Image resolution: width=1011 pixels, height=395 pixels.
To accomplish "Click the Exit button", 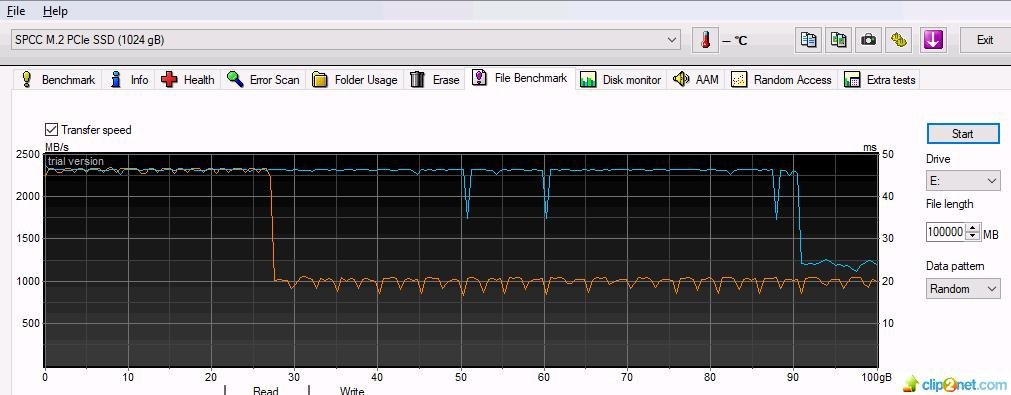I will point(985,40).
